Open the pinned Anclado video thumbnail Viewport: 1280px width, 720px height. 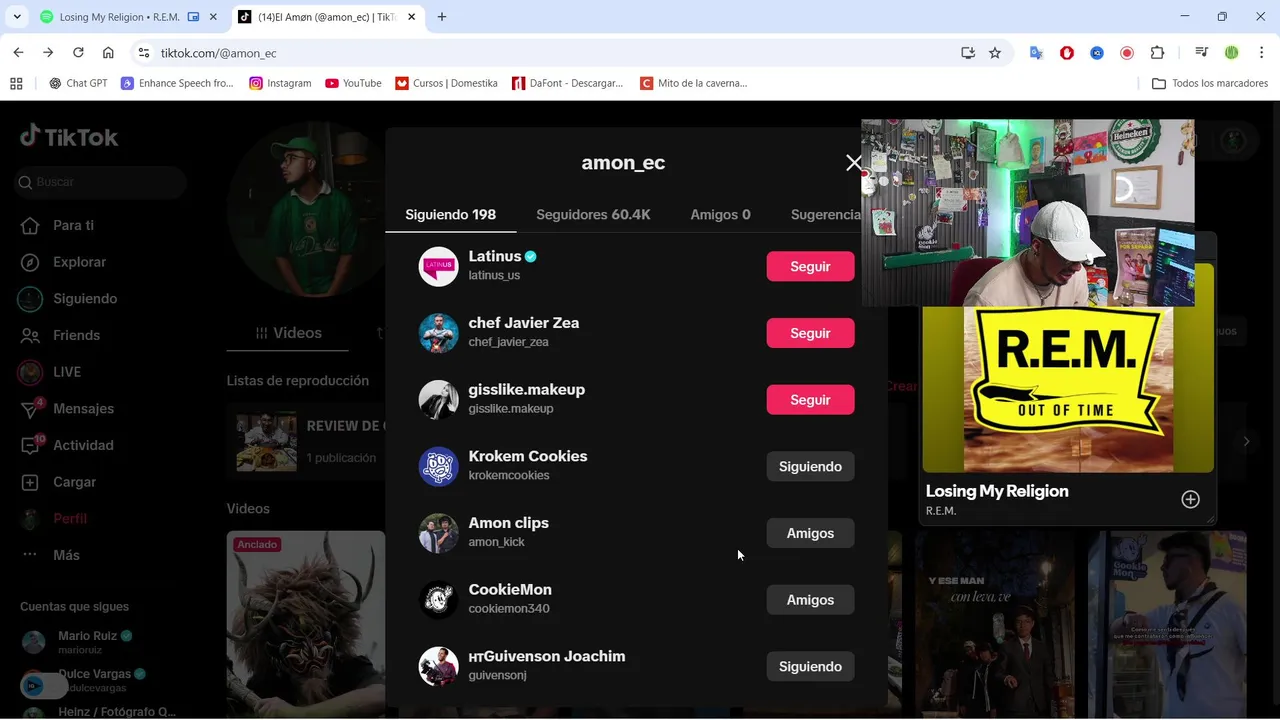[306, 624]
